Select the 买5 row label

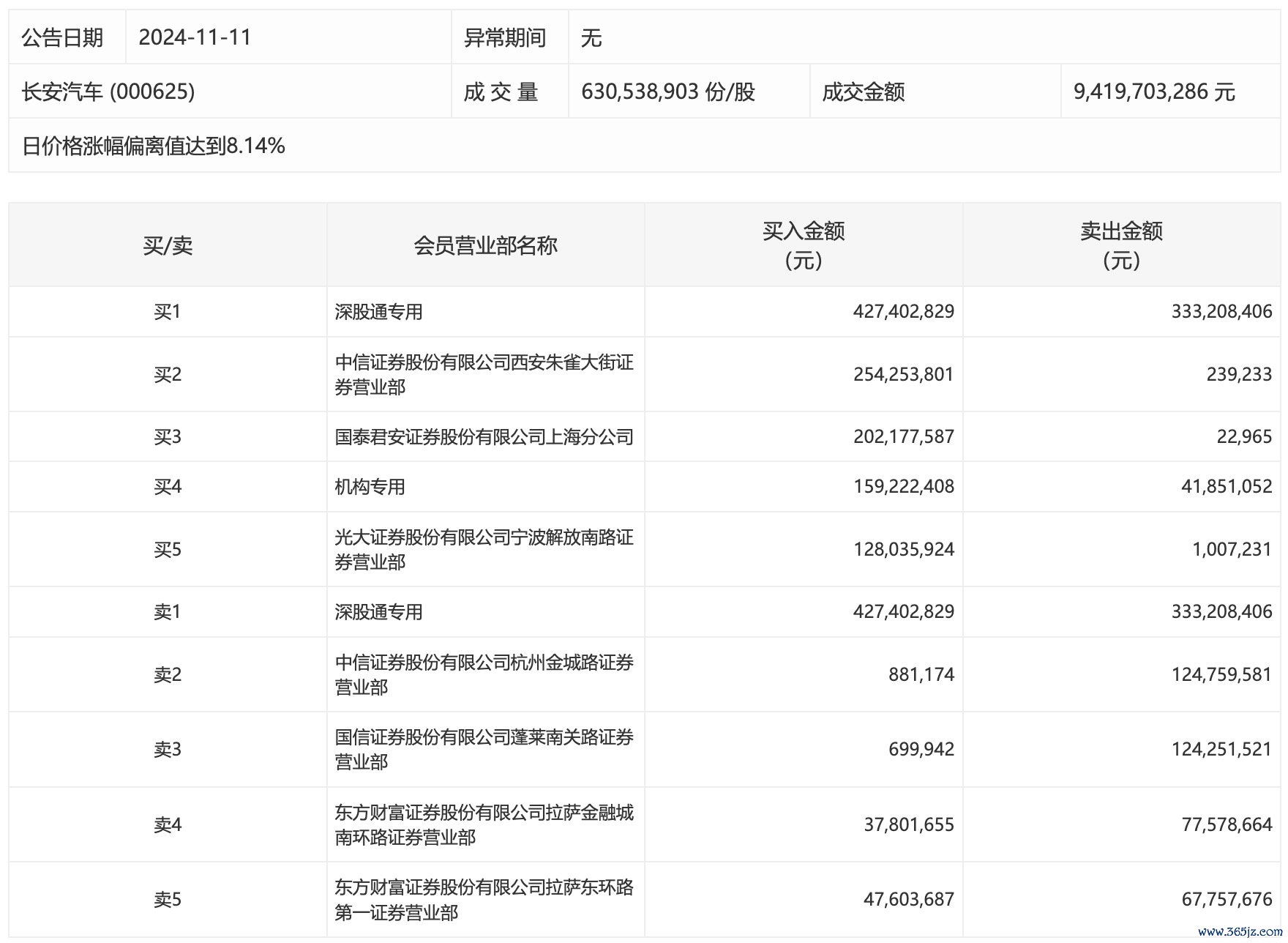point(168,549)
